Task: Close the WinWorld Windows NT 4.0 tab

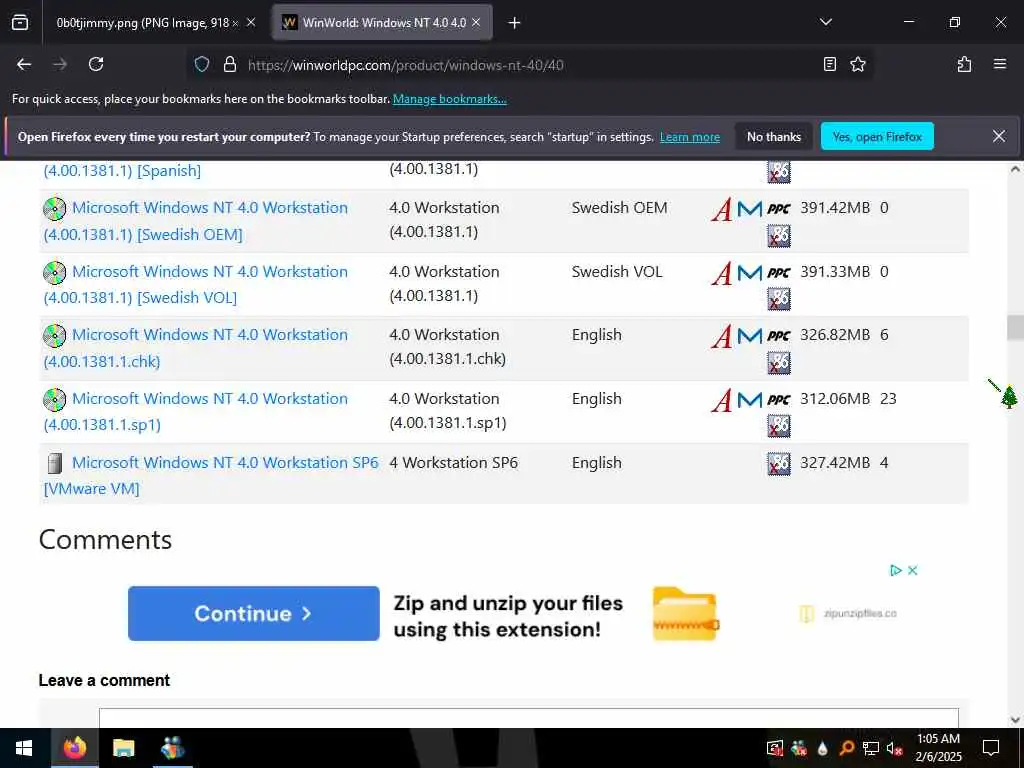Action: point(476,23)
